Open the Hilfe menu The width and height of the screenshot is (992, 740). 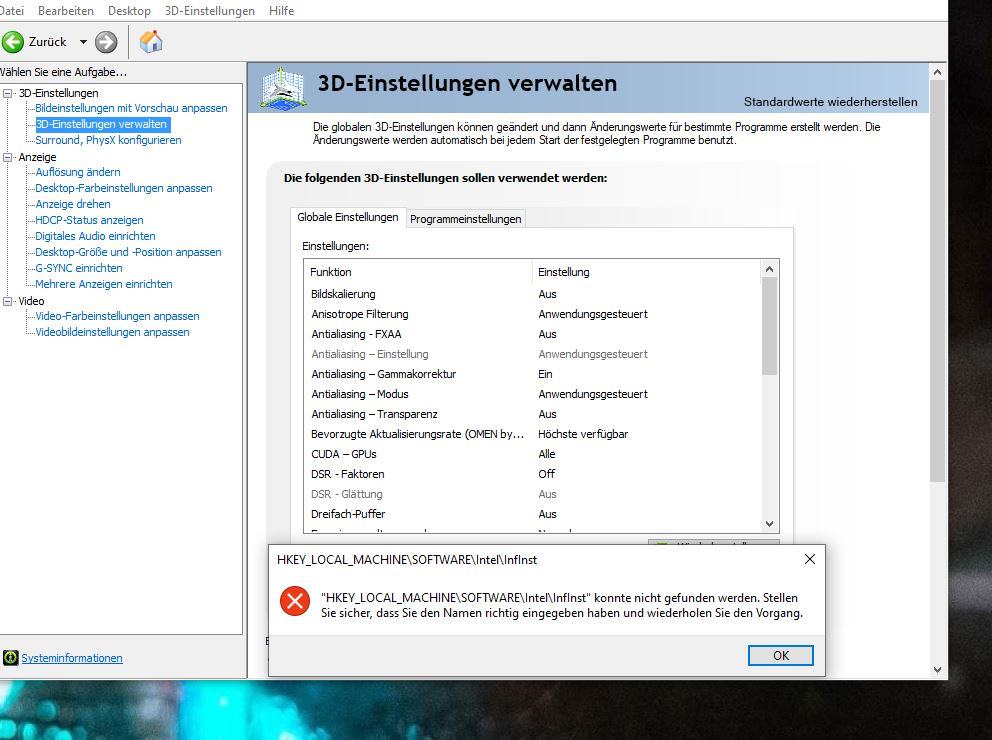click(x=281, y=11)
